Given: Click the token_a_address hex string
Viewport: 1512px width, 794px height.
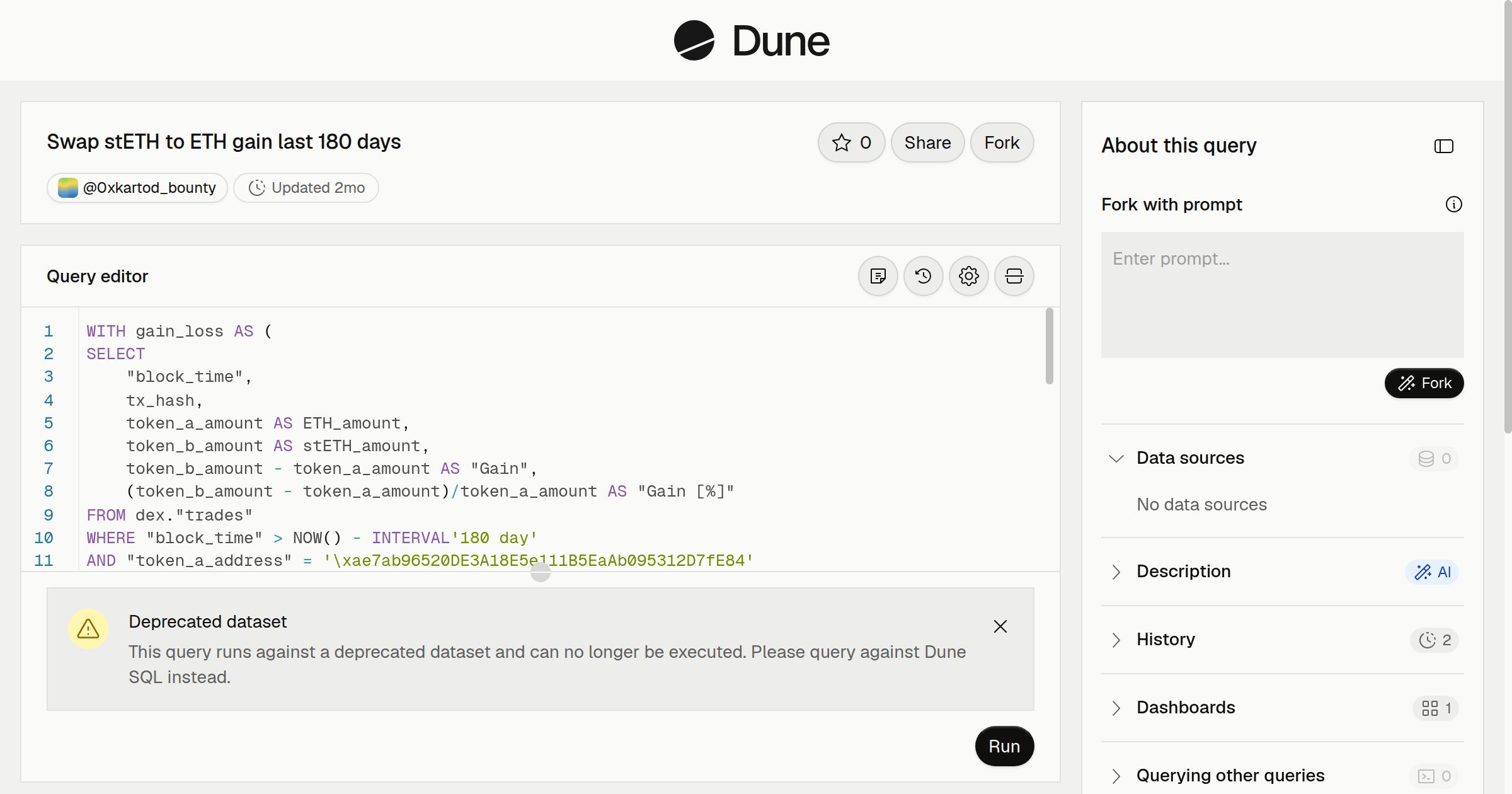Looking at the screenshot, I should point(539,560).
